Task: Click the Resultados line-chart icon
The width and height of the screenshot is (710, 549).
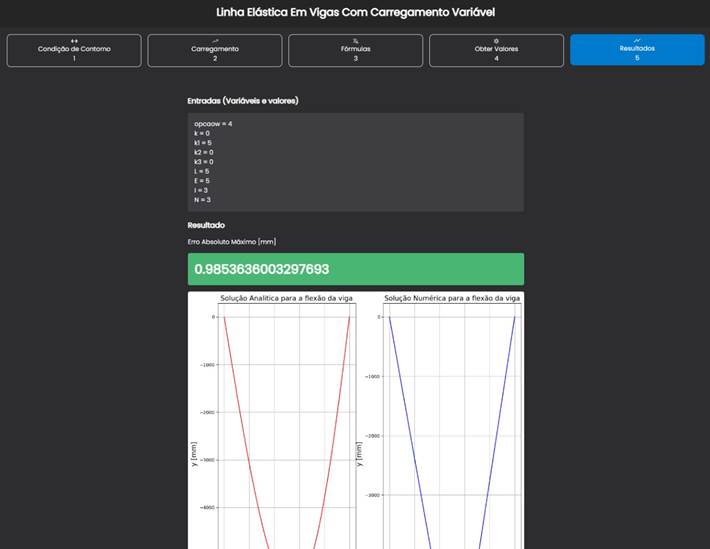Action: pos(637,40)
